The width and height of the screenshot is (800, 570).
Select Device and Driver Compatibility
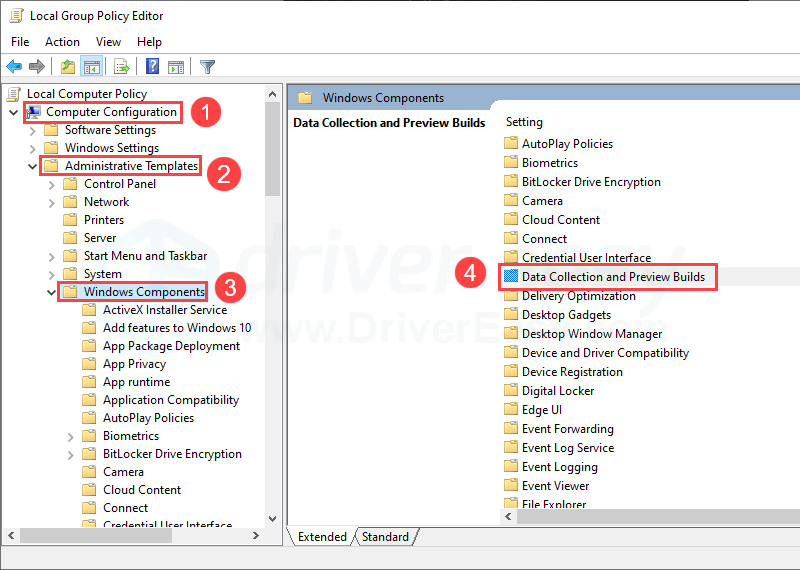tap(605, 353)
